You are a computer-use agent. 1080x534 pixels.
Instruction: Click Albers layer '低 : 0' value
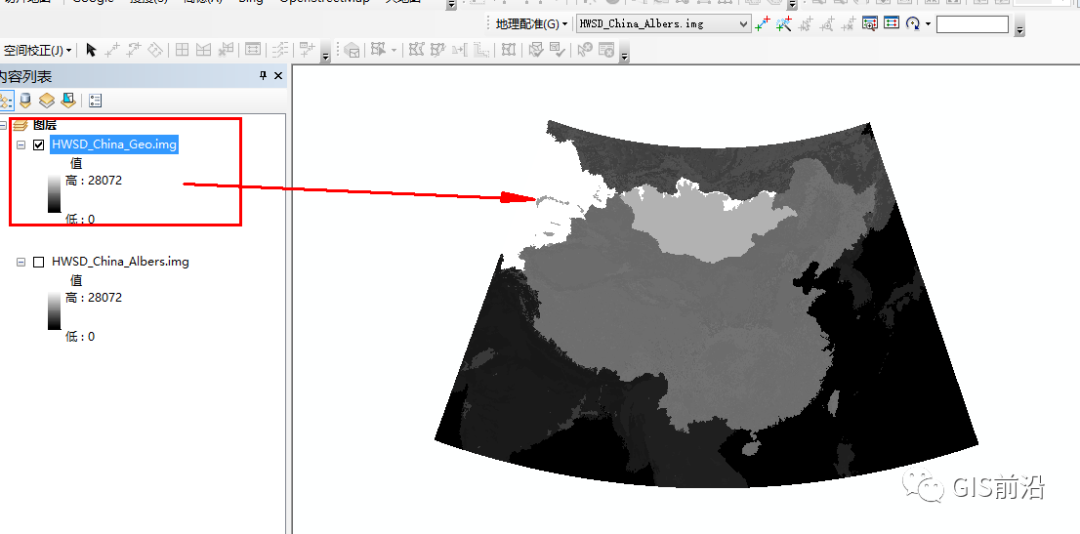pyautogui.click(x=80, y=337)
